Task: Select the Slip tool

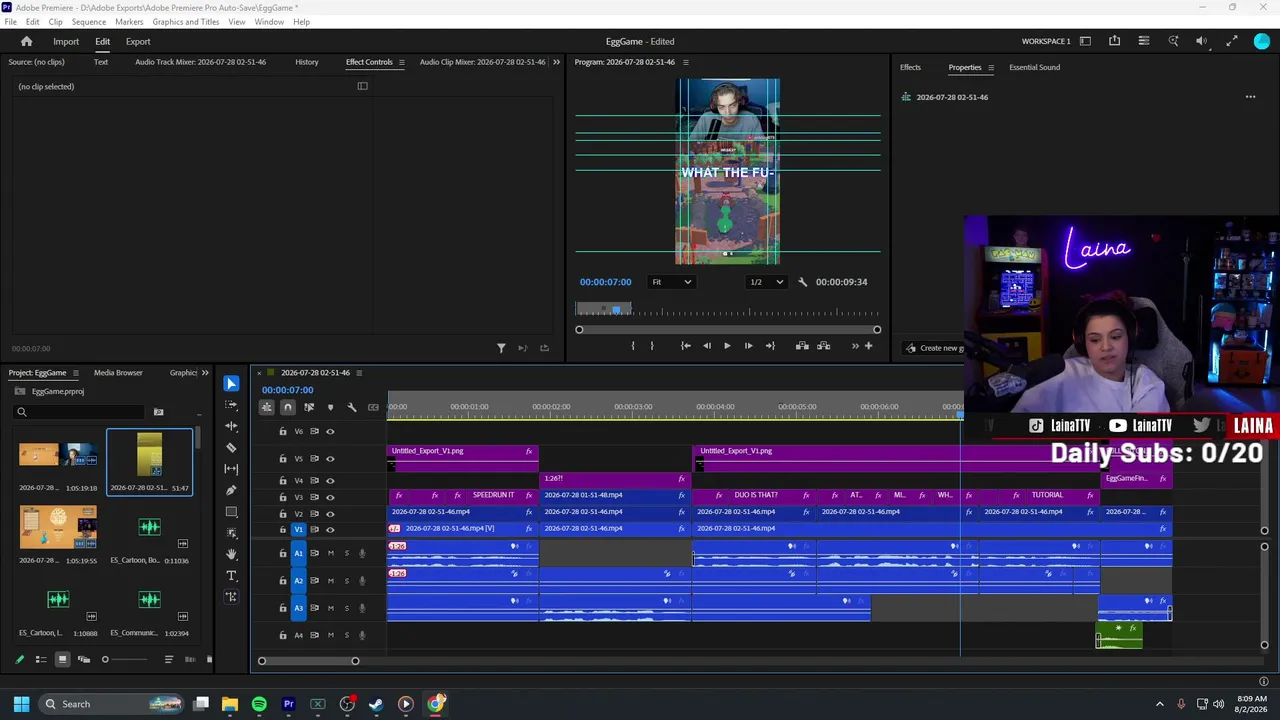Action: pos(232,469)
